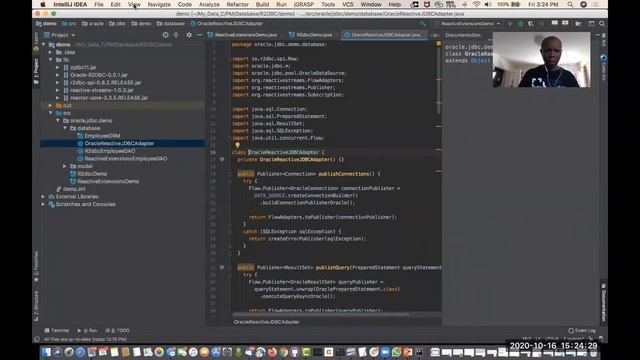
Task: Open the Refactor menu
Action: [238, 4]
